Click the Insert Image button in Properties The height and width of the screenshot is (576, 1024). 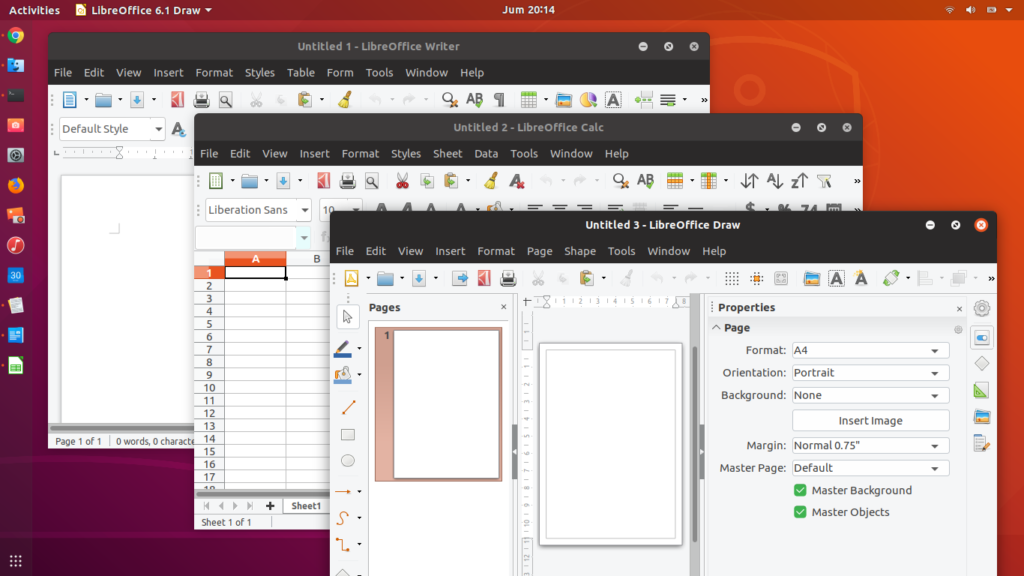click(x=870, y=421)
